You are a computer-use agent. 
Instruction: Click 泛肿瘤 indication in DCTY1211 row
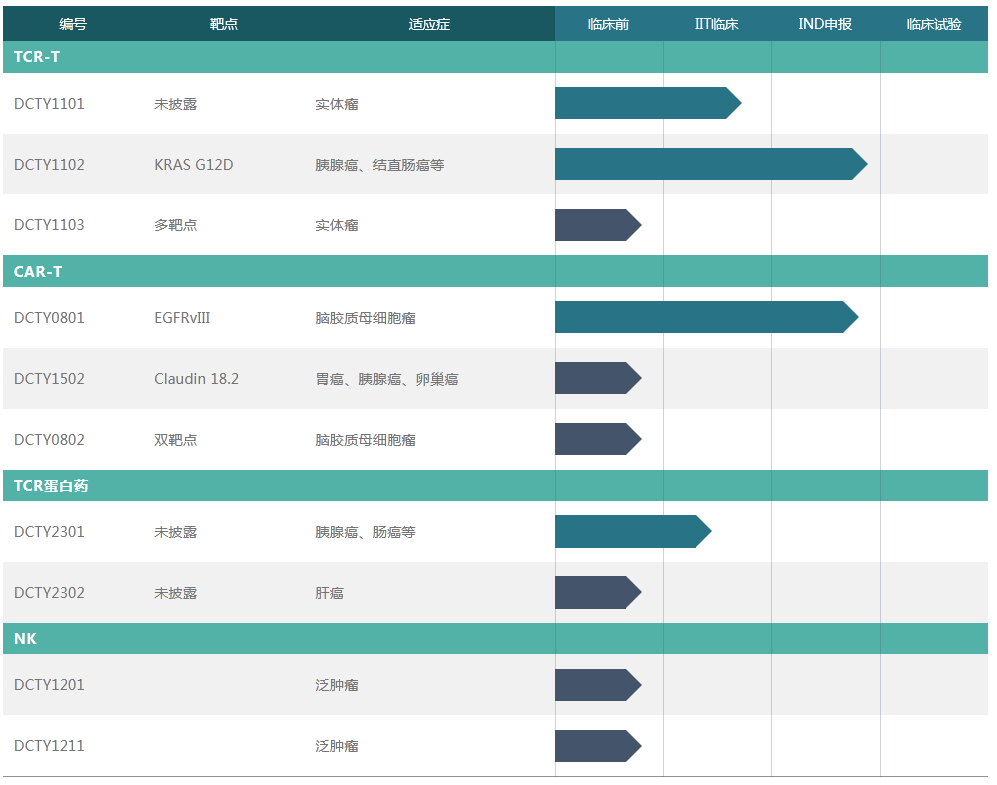[337, 746]
